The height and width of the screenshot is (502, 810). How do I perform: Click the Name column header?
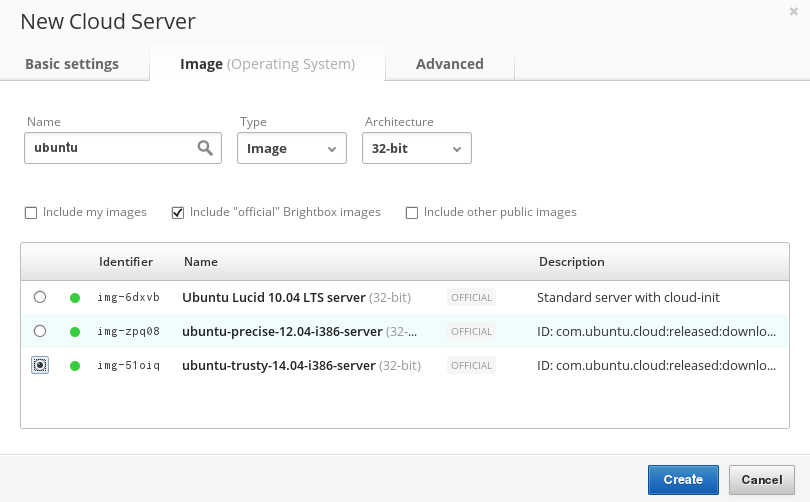201,262
